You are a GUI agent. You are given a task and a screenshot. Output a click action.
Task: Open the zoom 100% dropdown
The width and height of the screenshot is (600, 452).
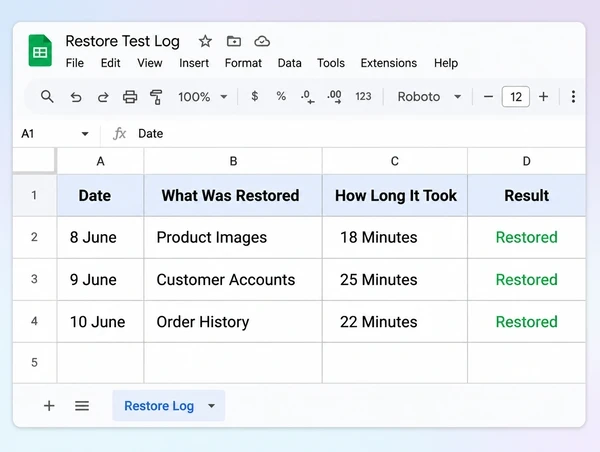pyautogui.click(x=202, y=97)
